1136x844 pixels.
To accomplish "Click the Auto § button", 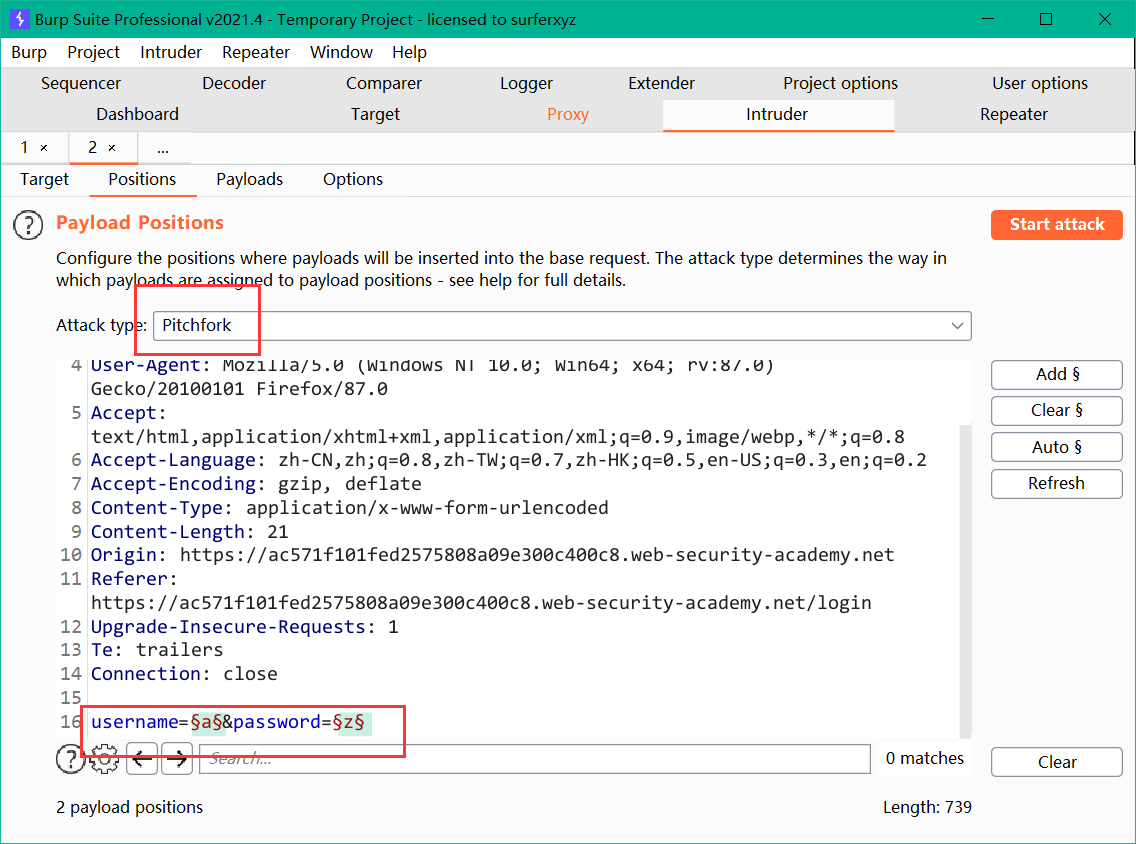I will point(1057,447).
